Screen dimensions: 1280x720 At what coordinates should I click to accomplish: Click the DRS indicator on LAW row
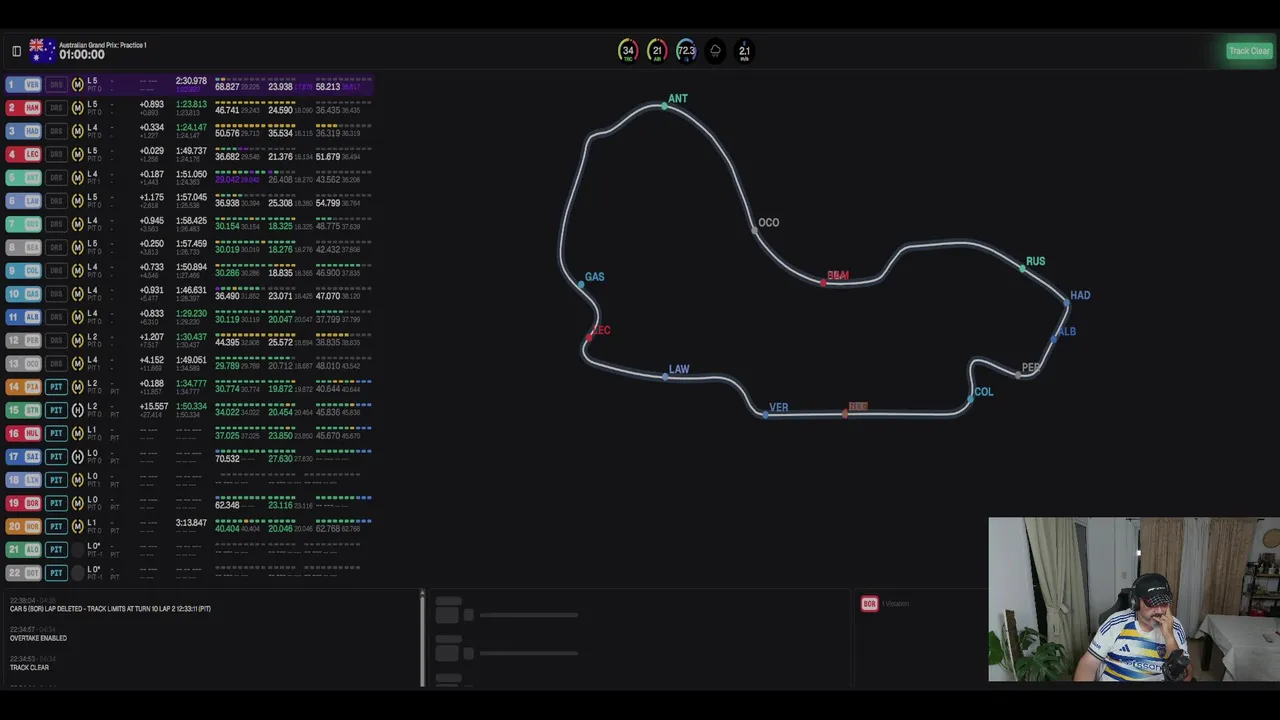click(56, 201)
